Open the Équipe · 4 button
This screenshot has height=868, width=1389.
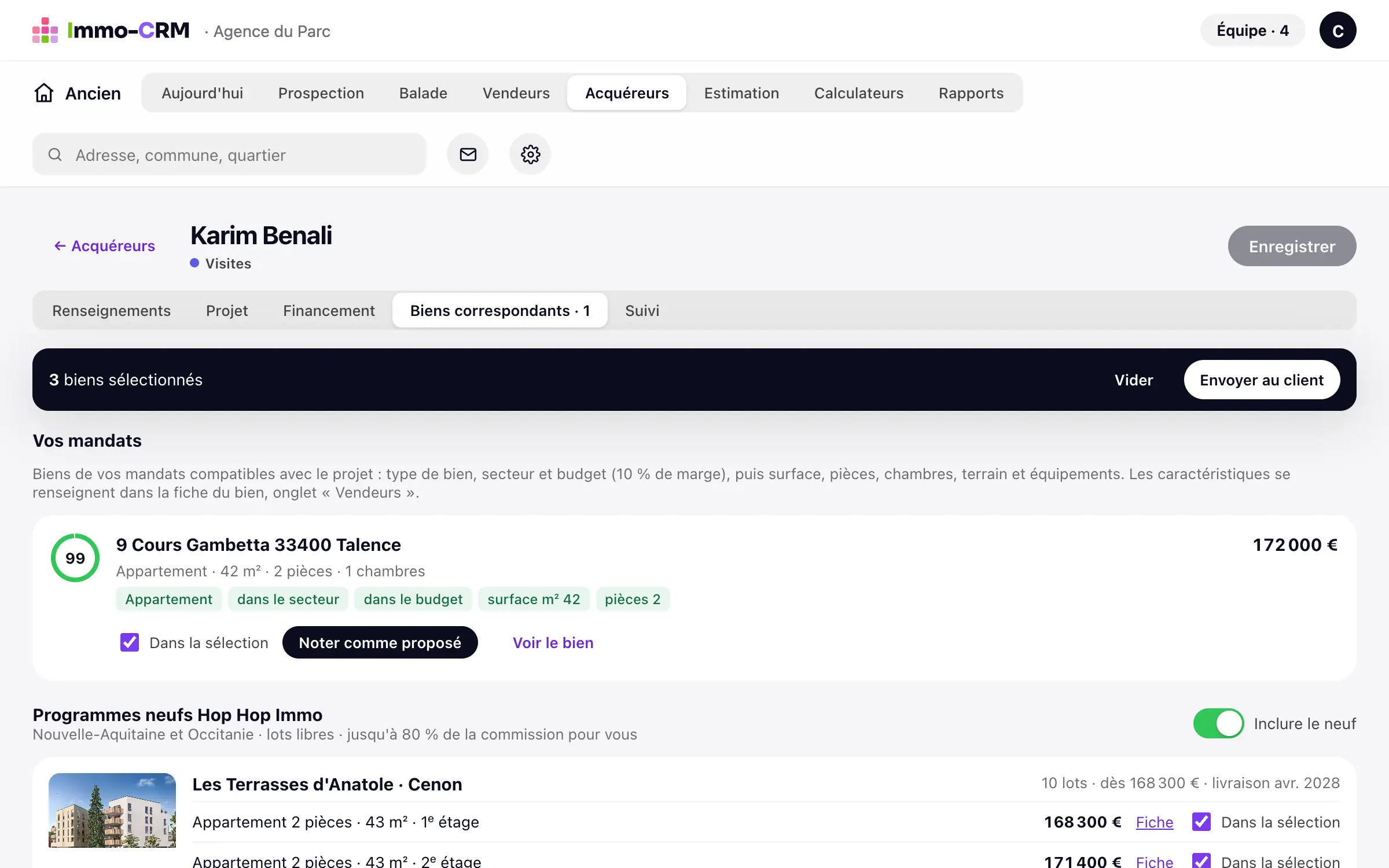pyautogui.click(x=1252, y=30)
